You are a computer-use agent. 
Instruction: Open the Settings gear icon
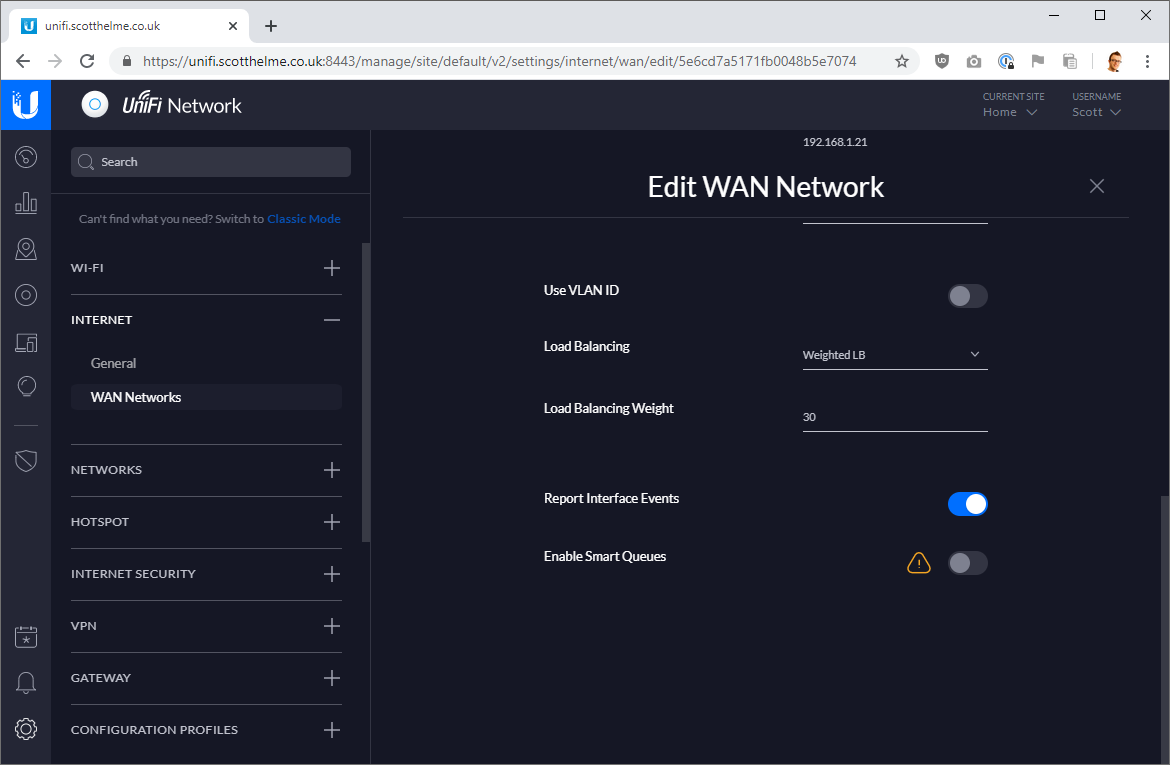click(x=26, y=729)
